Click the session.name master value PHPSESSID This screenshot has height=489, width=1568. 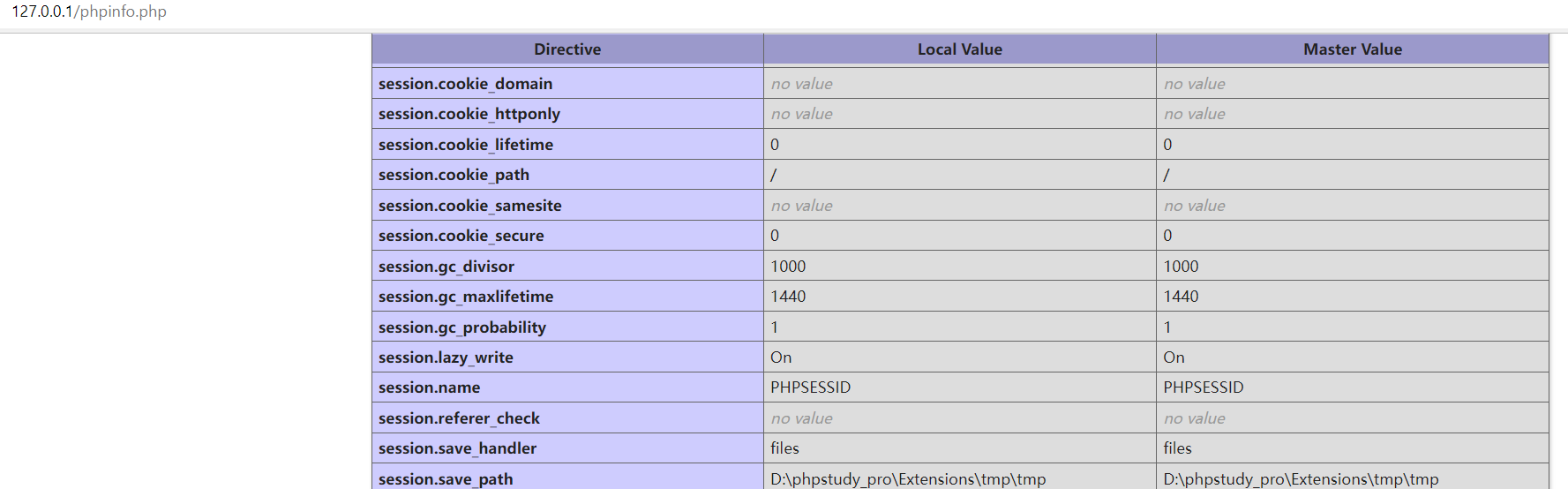[1203, 387]
